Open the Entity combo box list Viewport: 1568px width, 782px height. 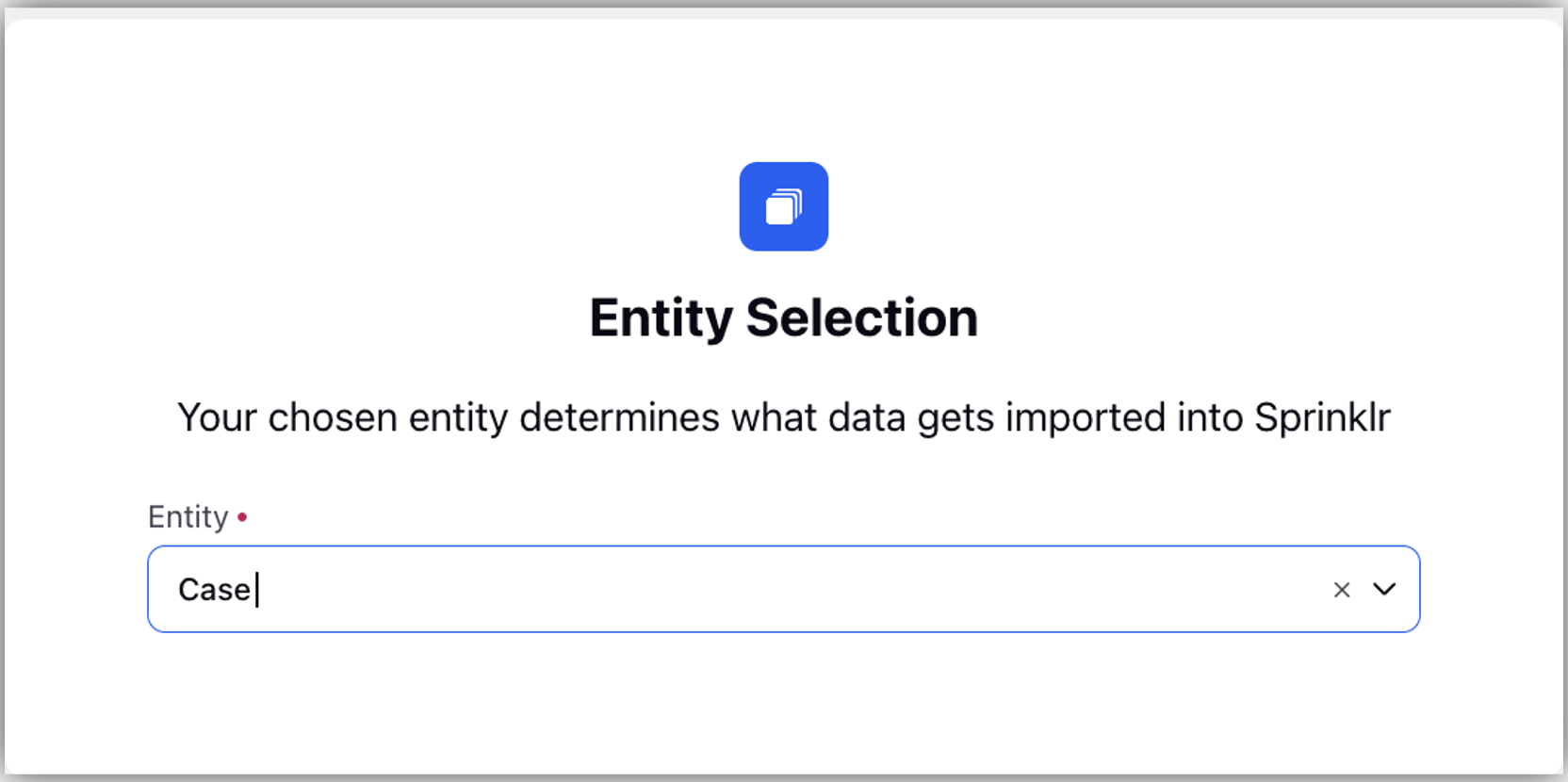point(1384,590)
